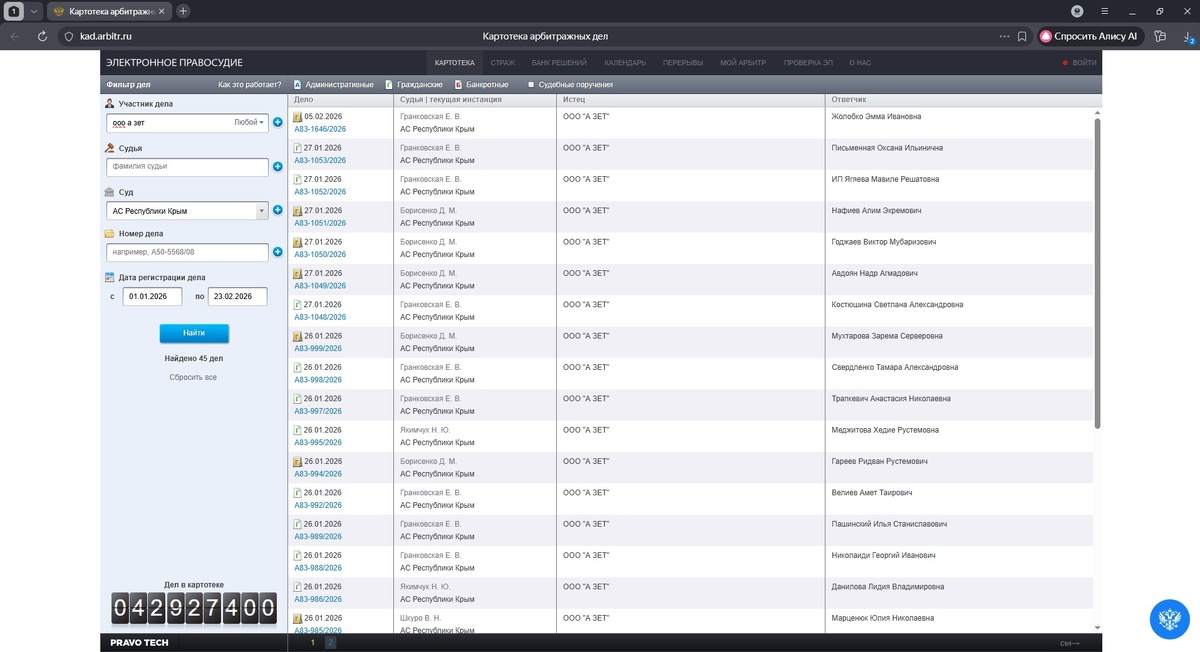Click Сбросить все reset link

click(x=193, y=377)
